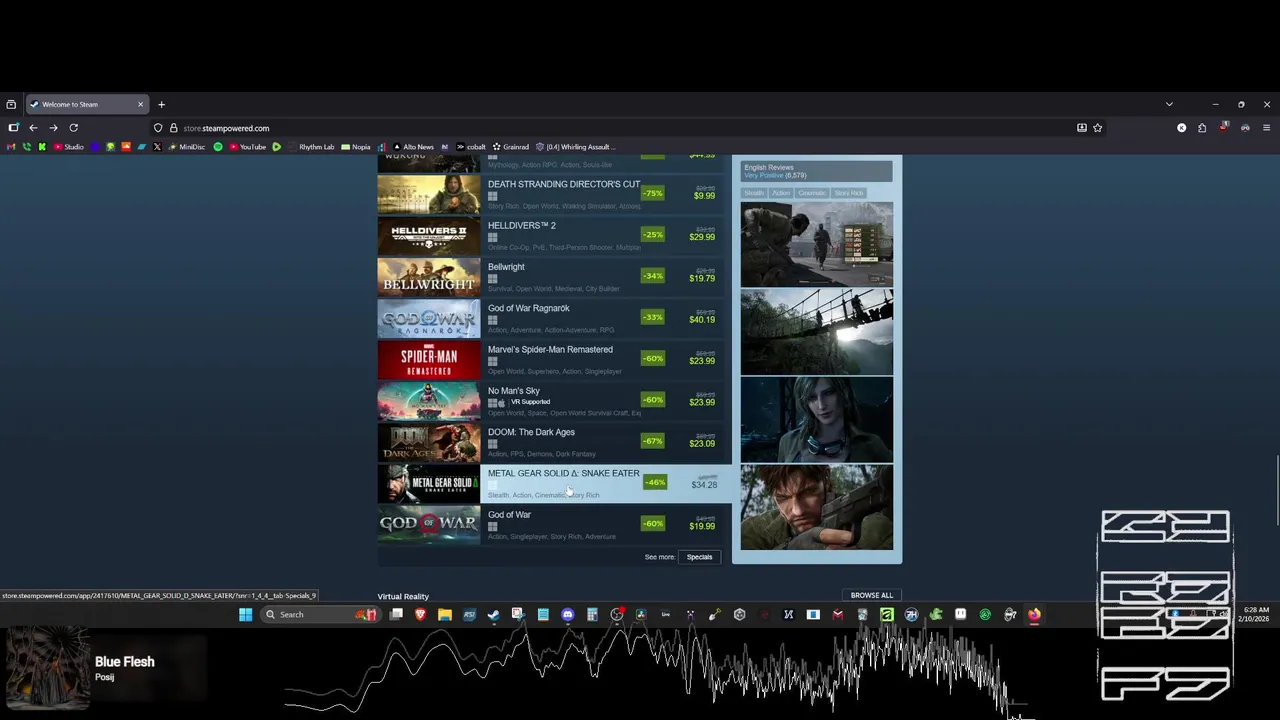The height and width of the screenshot is (720, 1280).
Task: Reload the Steam store page
Action: 73,128
